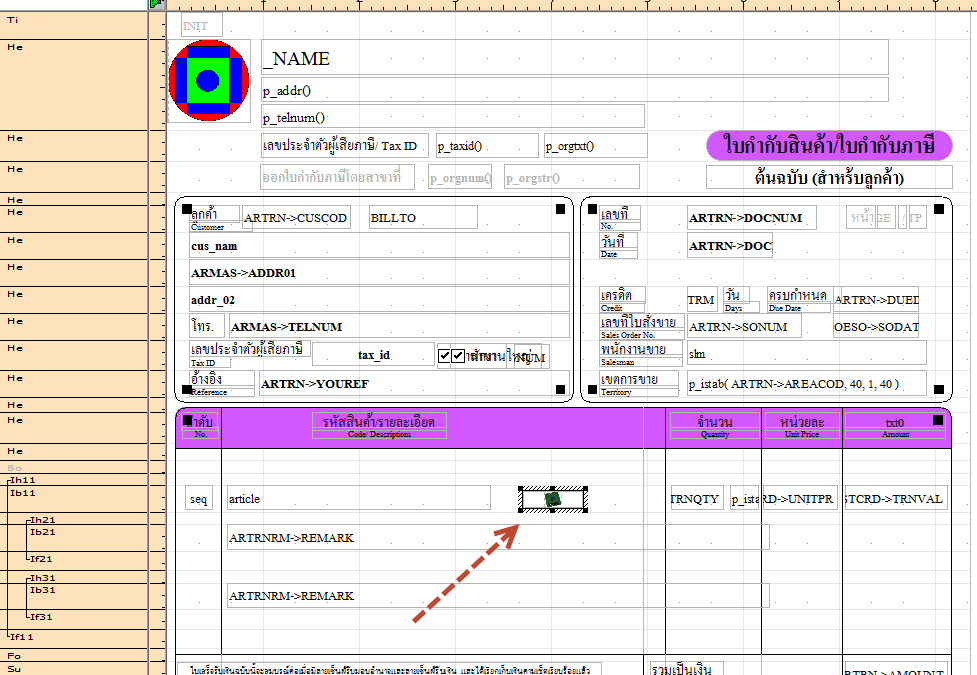Select the Ih11 band in the tree
Viewport: 977px width, 675px height.
(22, 480)
